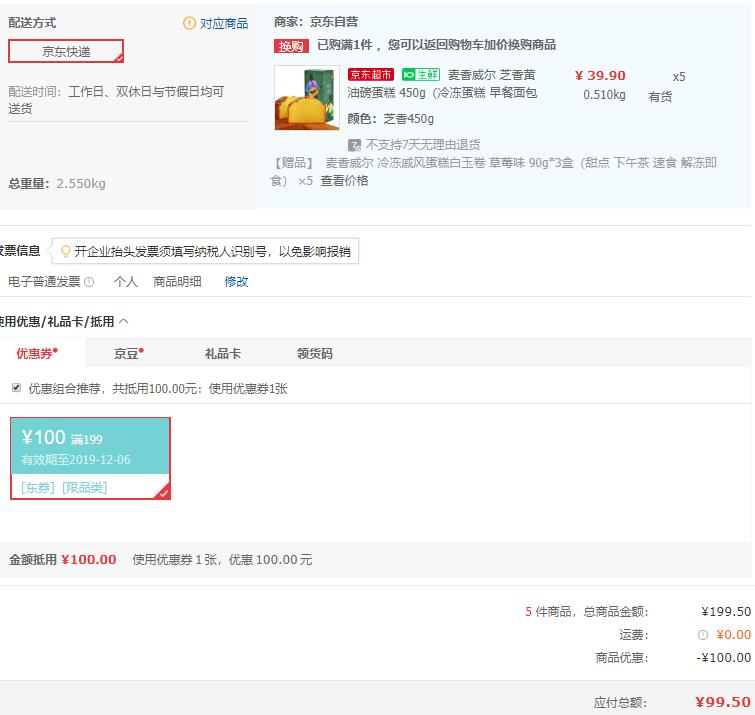Uncheck the 优惠组合推荐 checkbox
Screen dimensions: 755x715
pos(16,388)
